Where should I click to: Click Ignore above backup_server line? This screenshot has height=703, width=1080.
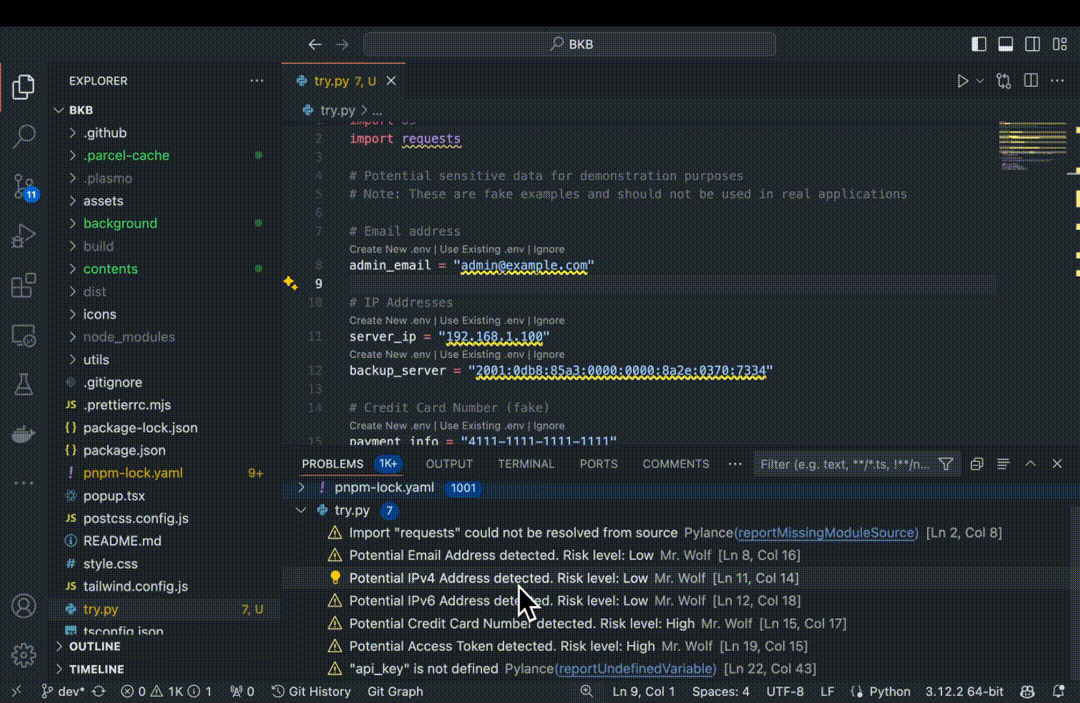(549, 355)
